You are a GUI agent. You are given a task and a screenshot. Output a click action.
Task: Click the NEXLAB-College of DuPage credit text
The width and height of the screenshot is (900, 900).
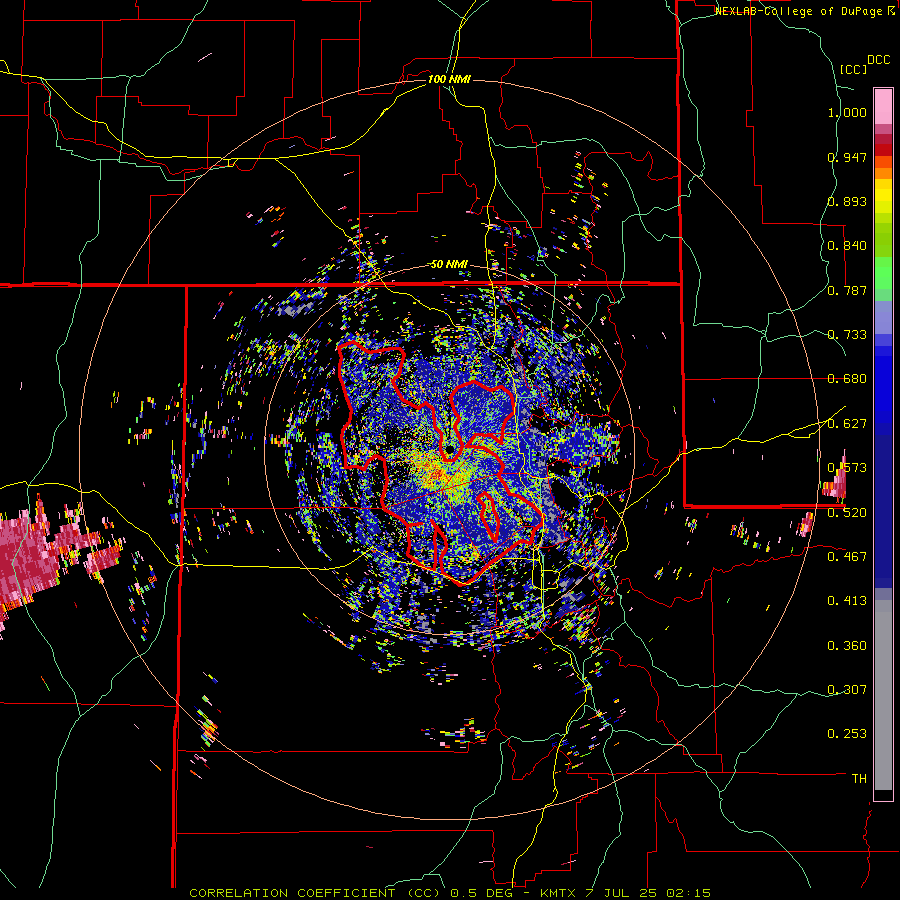point(798,11)
